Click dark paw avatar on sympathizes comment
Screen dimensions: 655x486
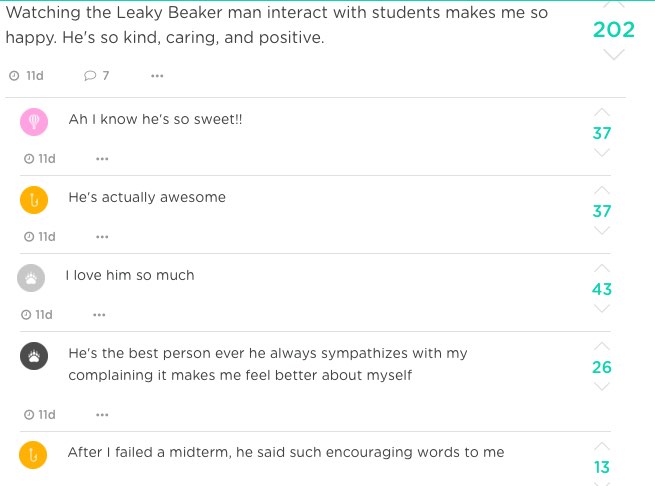[x=34, y=356]
